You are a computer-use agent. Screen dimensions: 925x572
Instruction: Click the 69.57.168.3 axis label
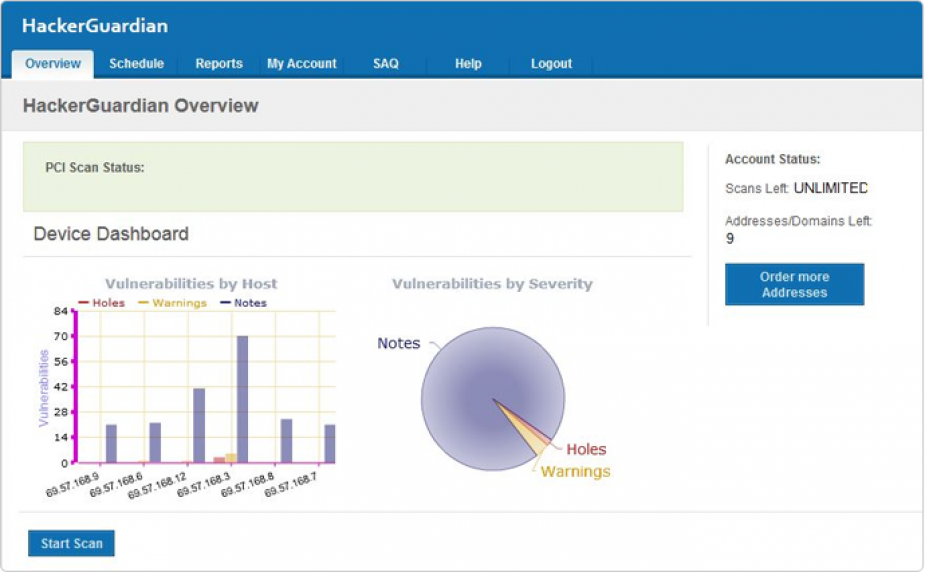(204, 484)
